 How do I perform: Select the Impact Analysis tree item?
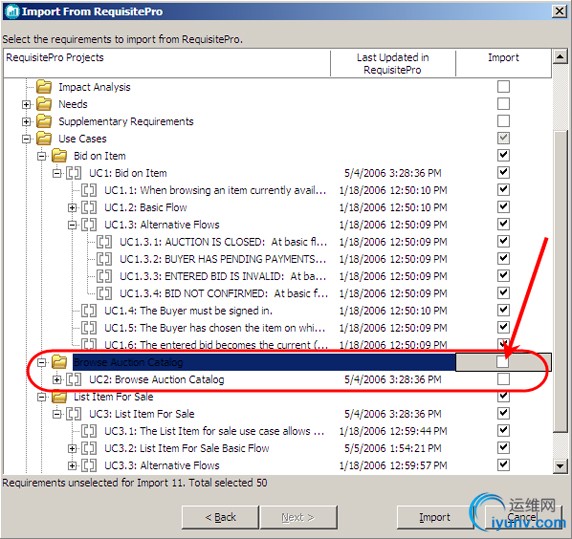coord(94,87)
